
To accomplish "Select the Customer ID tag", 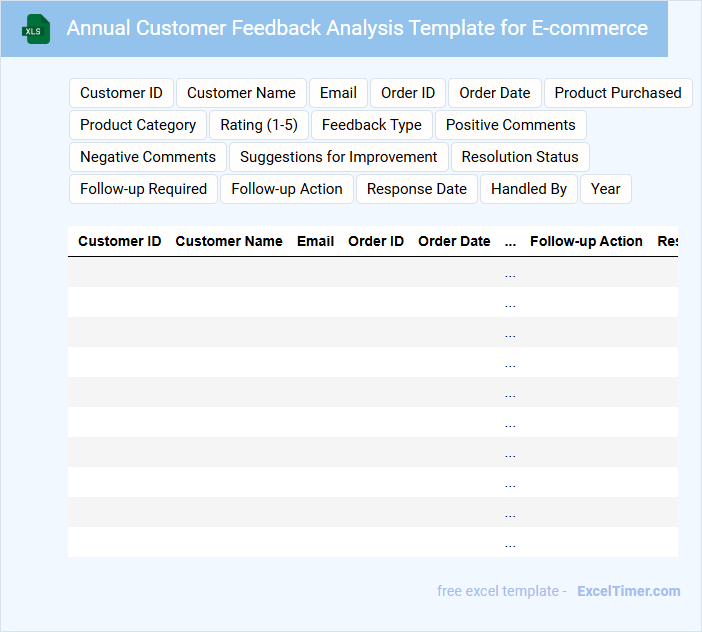I will 121,93.
